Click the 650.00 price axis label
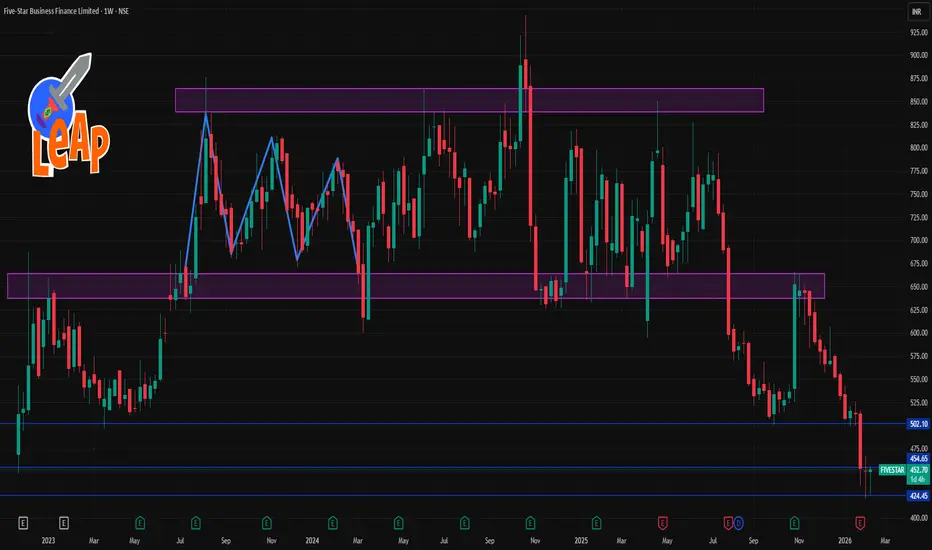The width and height of the screenshot is (932, 550). [x=918, y=287]
